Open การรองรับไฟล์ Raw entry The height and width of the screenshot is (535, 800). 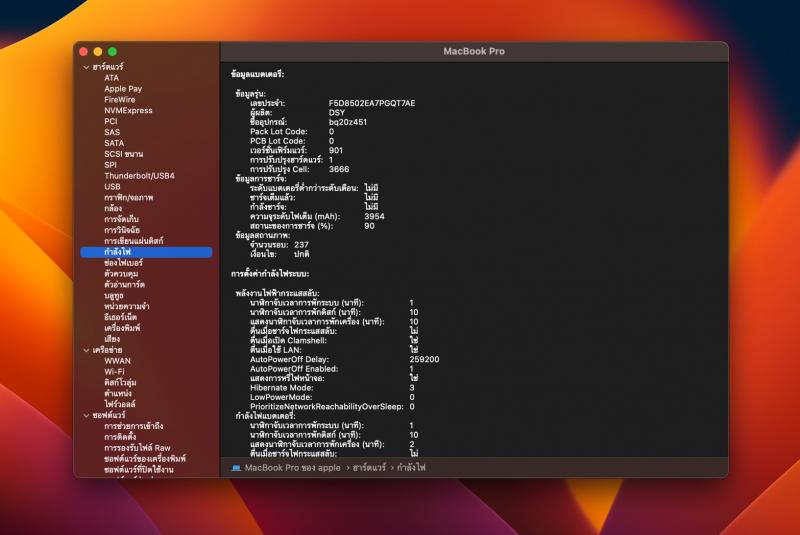coord(137,448)
